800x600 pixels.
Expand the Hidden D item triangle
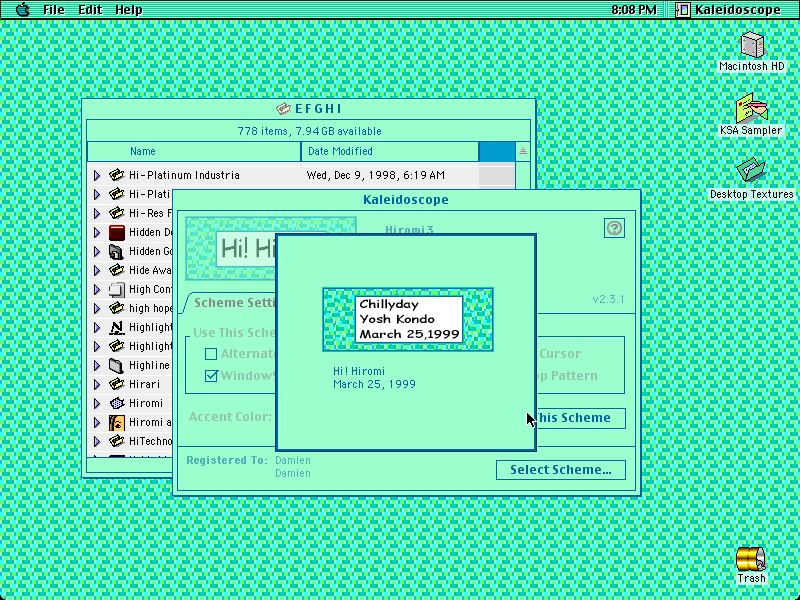(x=97, y=233)
